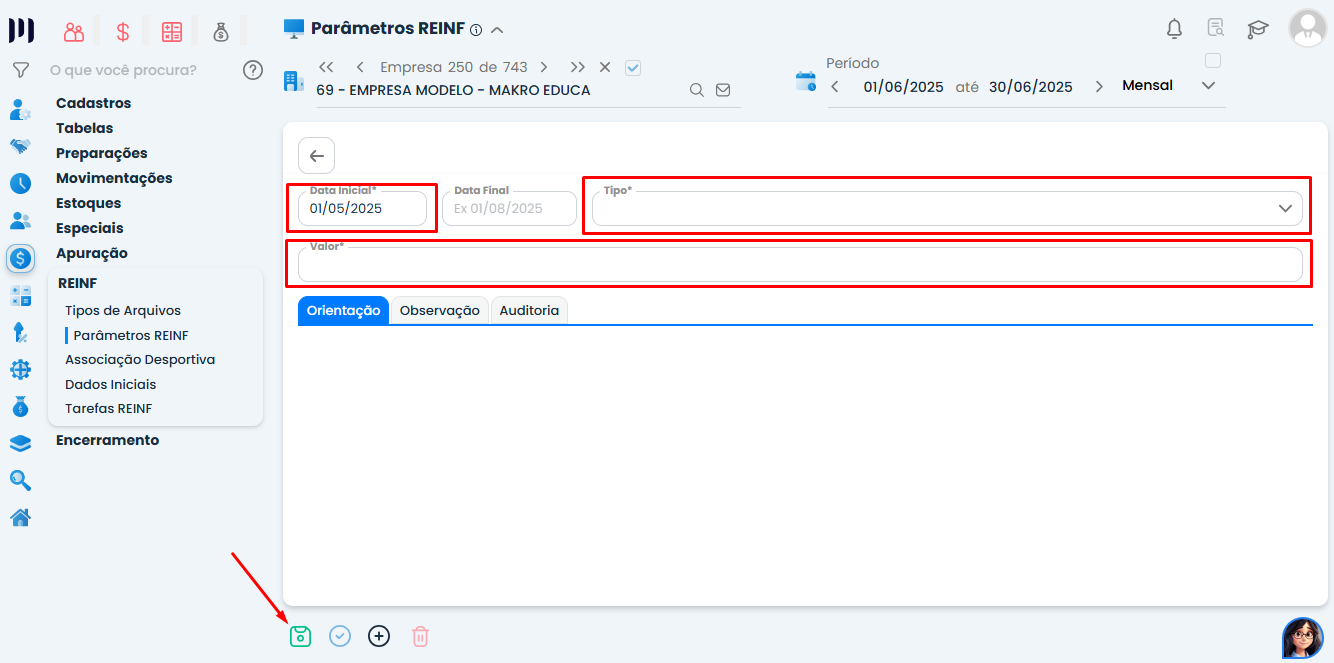
Task: Open the money bag module in top bar
Action: [221, 32]
